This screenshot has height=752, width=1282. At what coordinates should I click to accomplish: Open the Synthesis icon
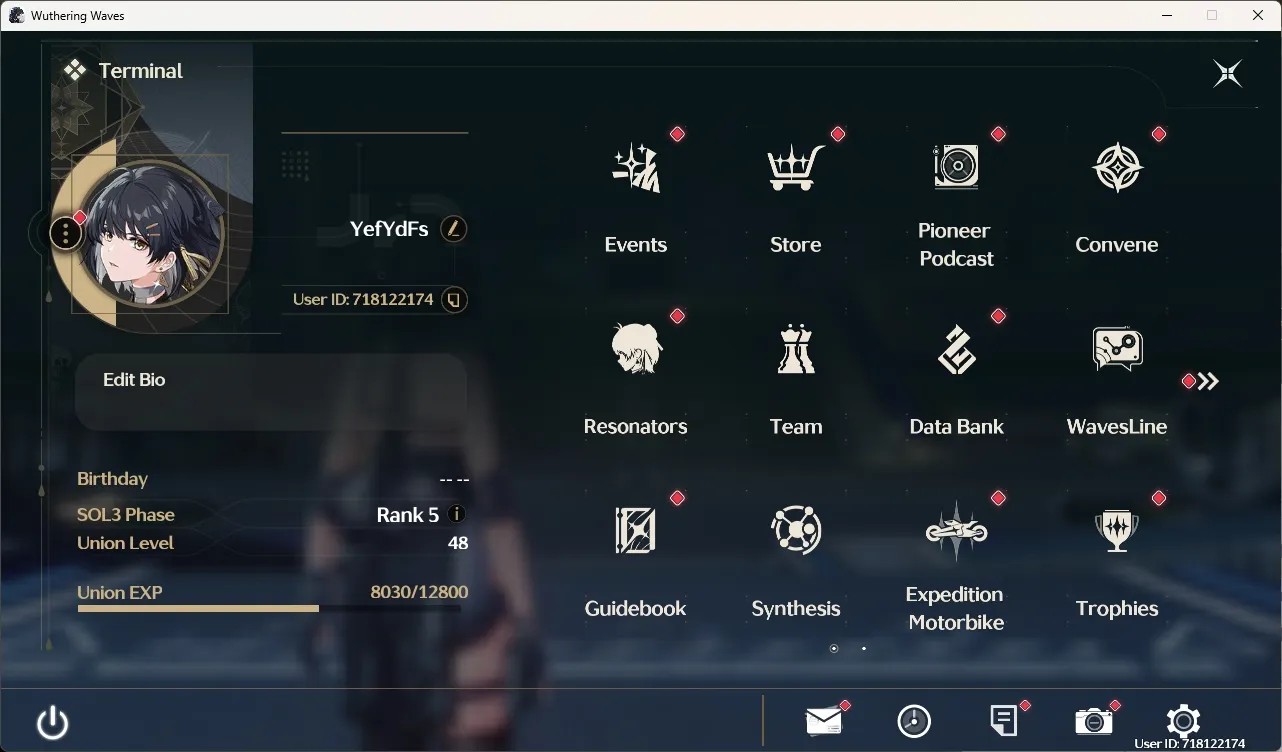796,530
